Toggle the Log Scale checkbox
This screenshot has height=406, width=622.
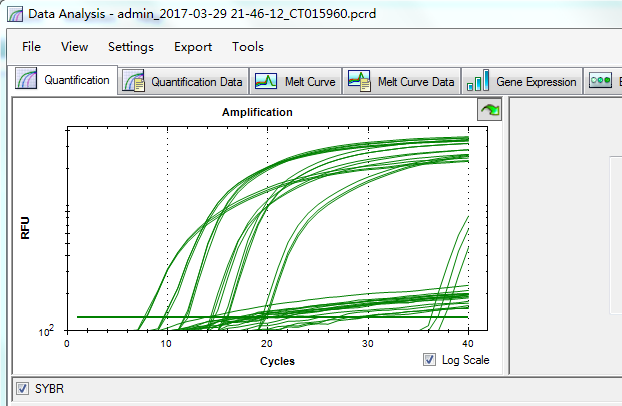pyautogui.click(x=429, y=360)
